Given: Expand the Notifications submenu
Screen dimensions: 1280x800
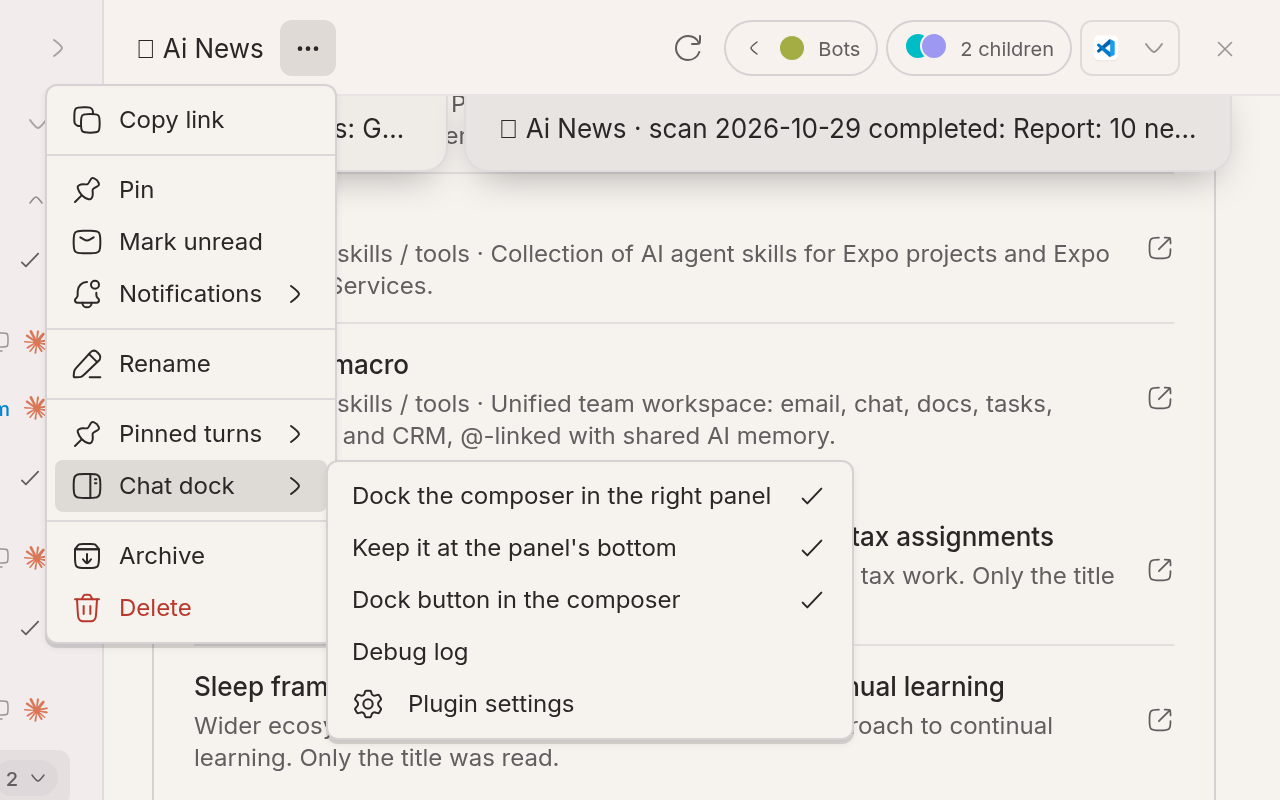Looking at the screenshot, I should point(191,294).
